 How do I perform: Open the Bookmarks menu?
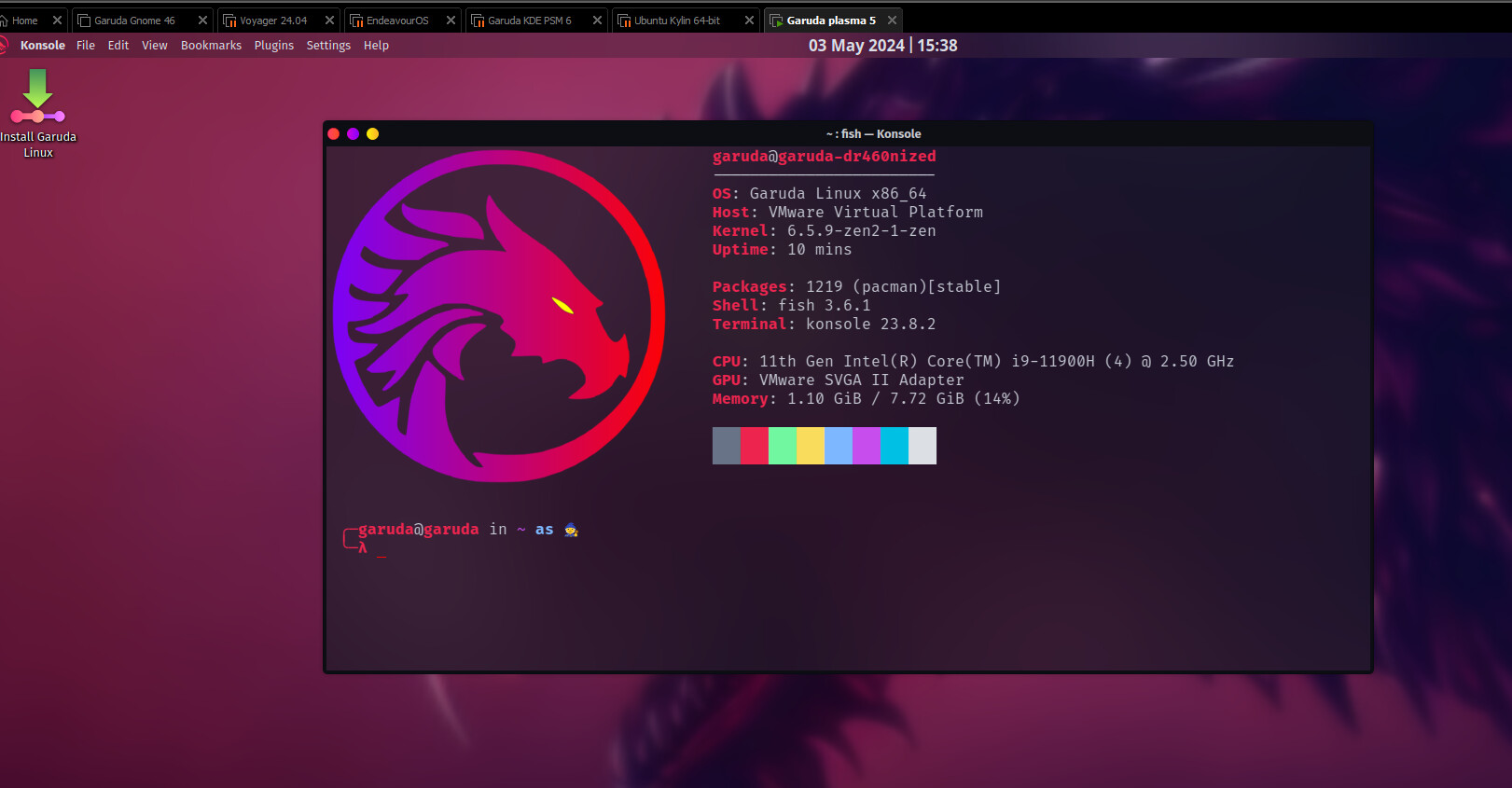211,45
